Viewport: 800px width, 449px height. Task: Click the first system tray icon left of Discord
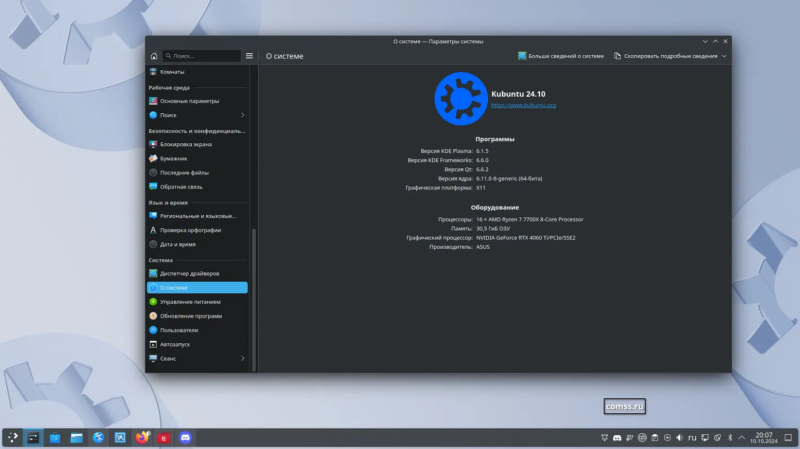[x=605, y=438]
